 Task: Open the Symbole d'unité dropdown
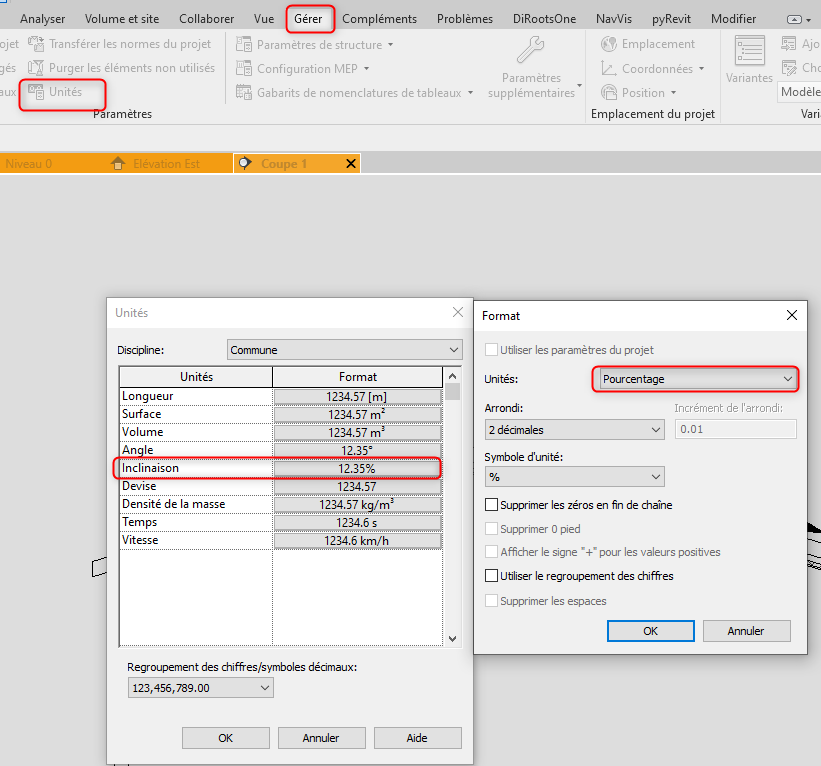click(573, 477)
